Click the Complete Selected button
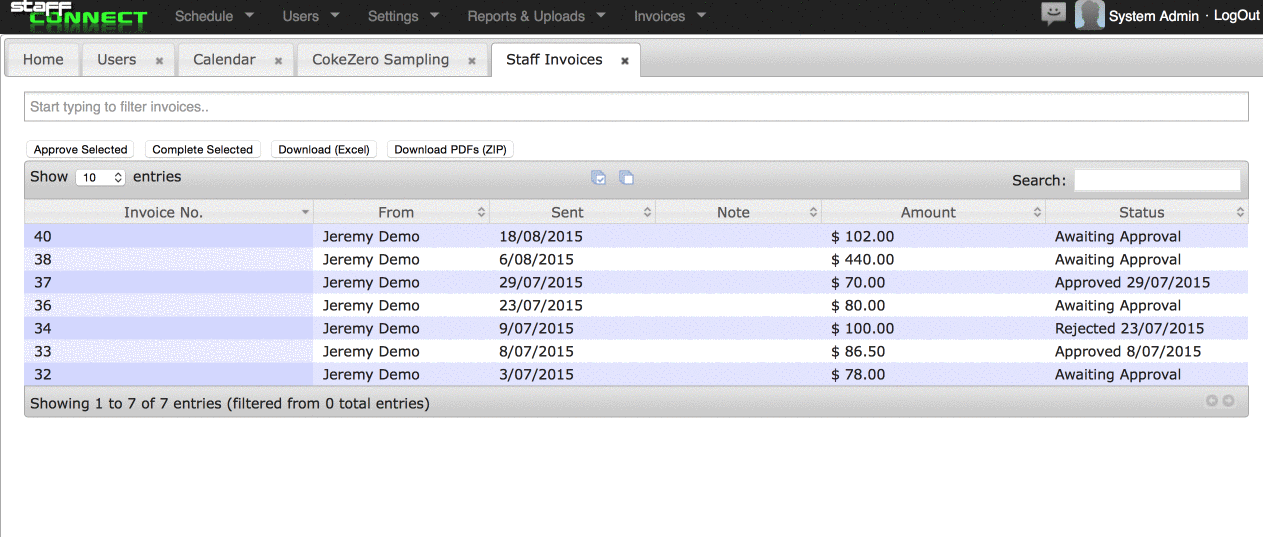The image size is (1263, 537). 202,149
